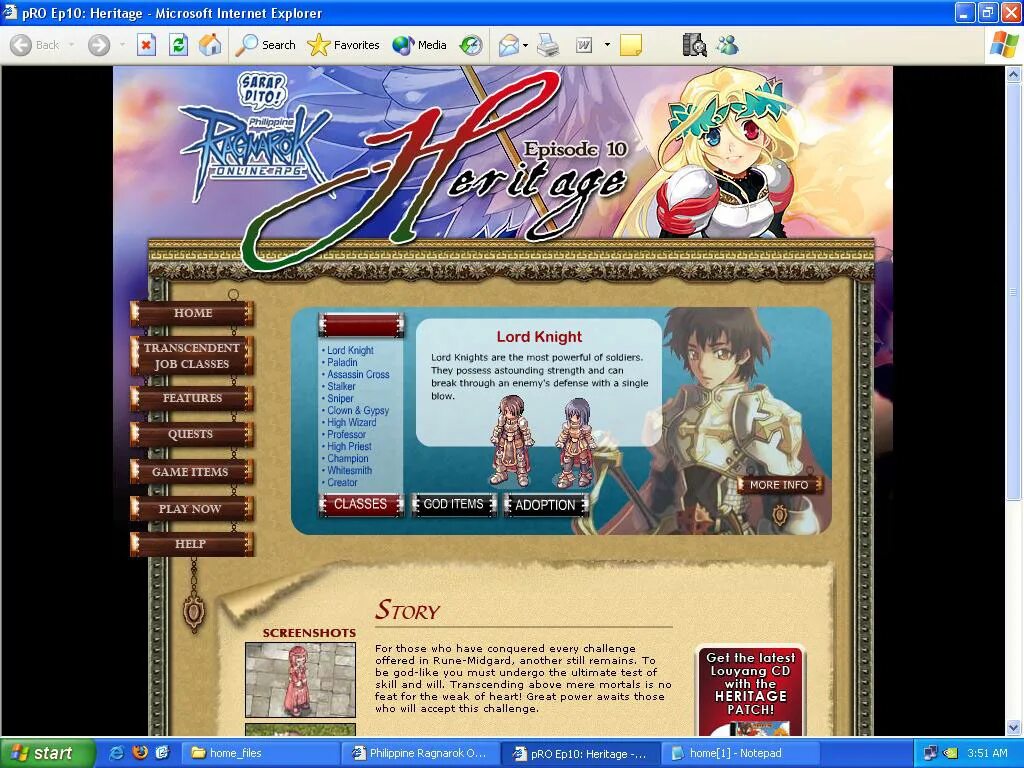Click network connection tray icon
The width and height of the screenshot is (1024, 768).
click(x=931, y=754)
